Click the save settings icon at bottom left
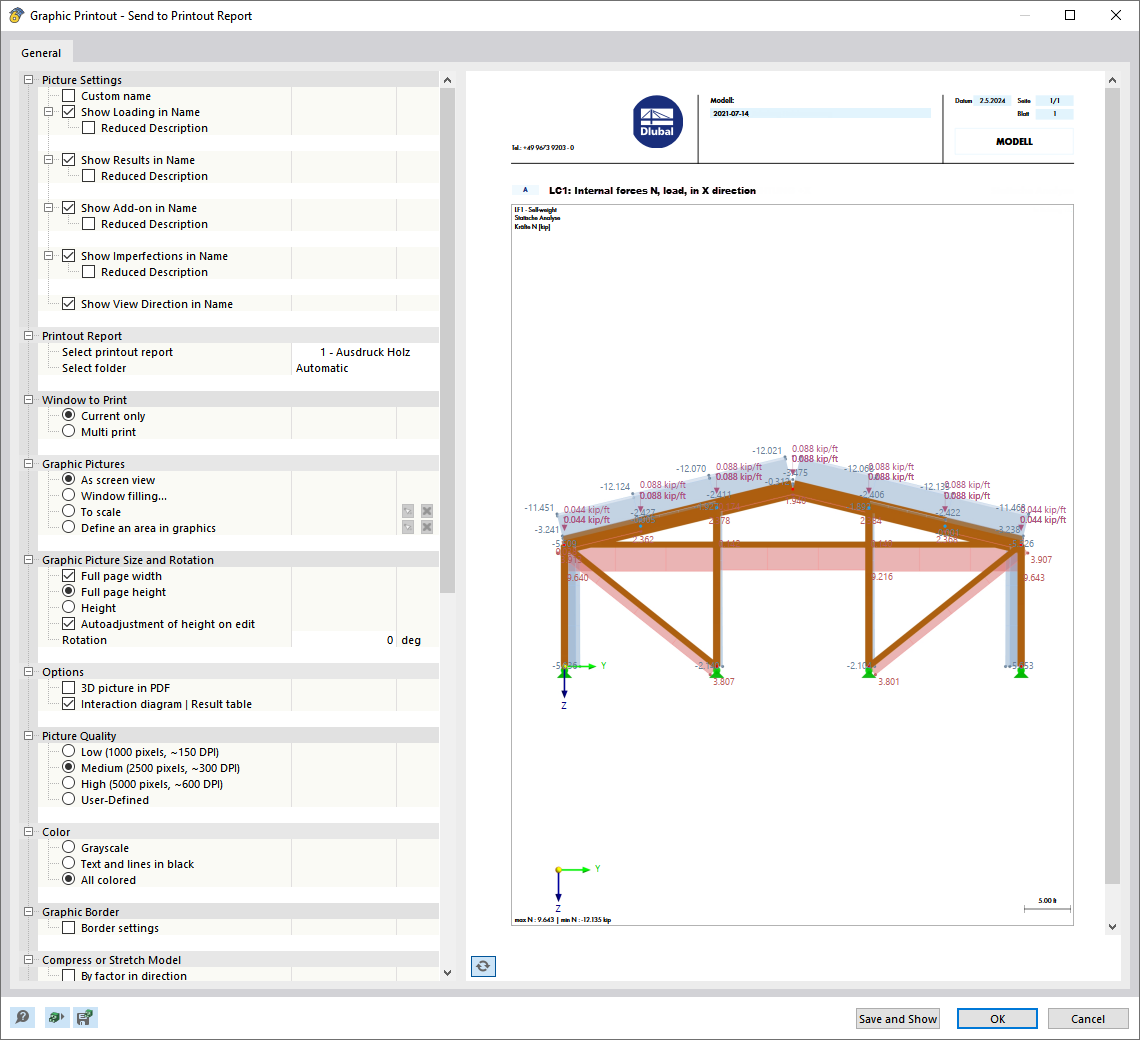Screen dimensions: 1140x1040 (x=86, y=1017)
